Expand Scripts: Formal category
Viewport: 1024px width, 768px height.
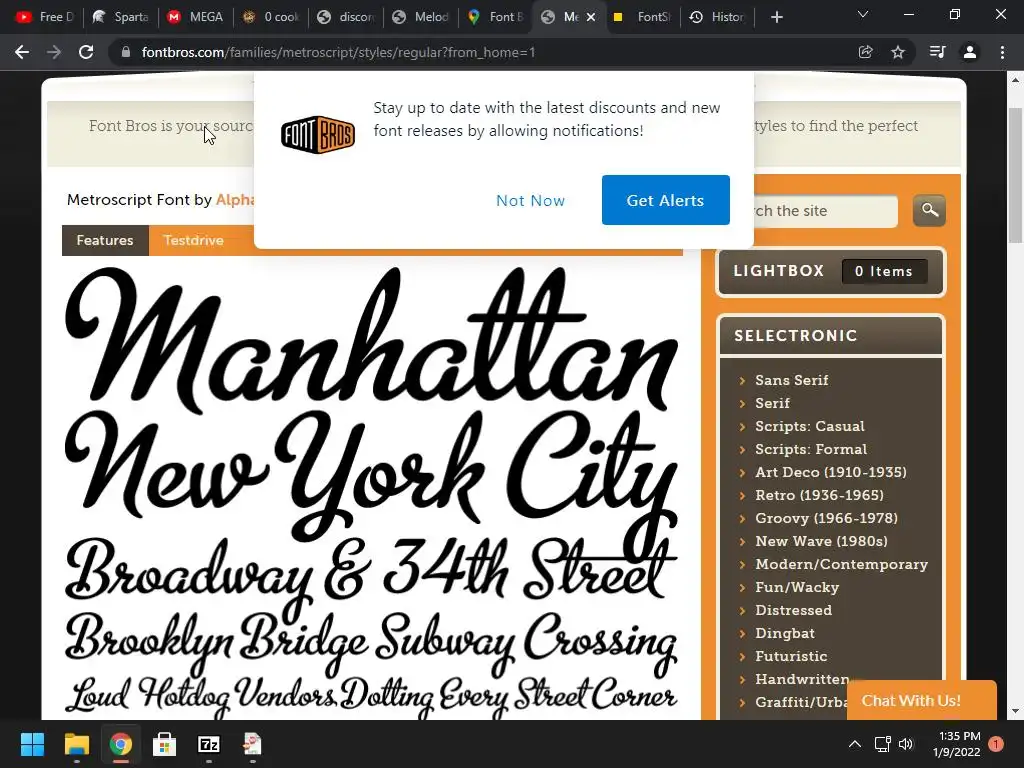tap(811, 449)
